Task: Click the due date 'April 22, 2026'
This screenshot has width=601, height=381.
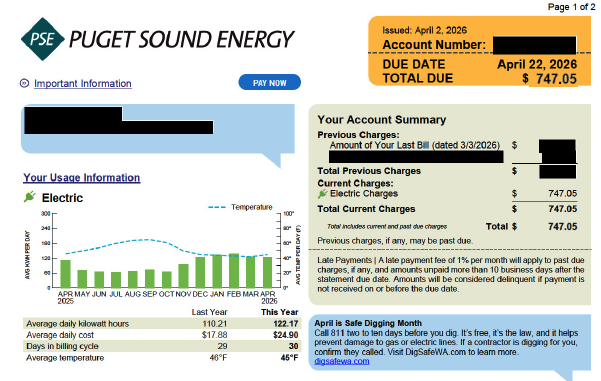Action: [x=537, y=64]
